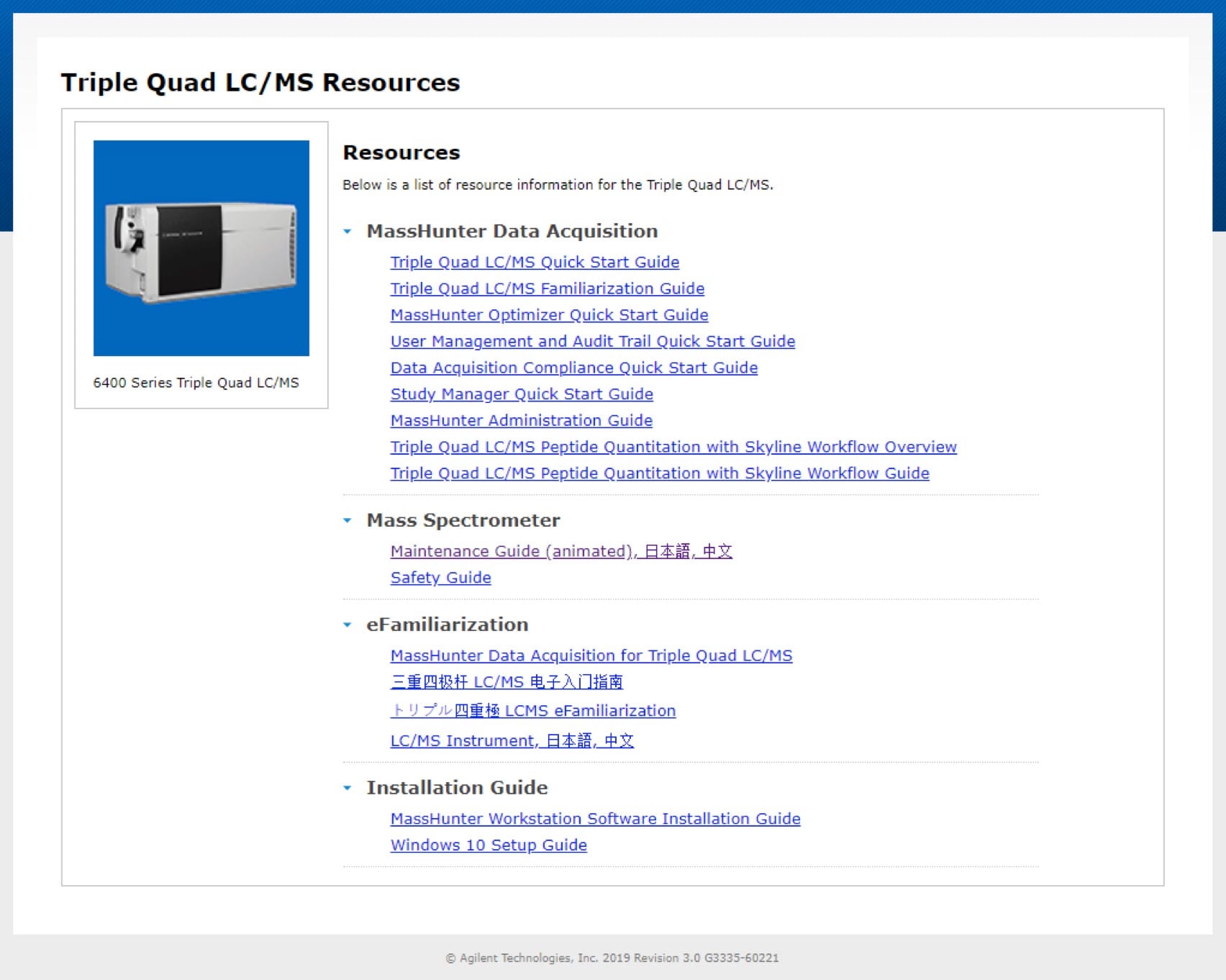Open the User Management and Audit Trail guide

click(592, 341)
